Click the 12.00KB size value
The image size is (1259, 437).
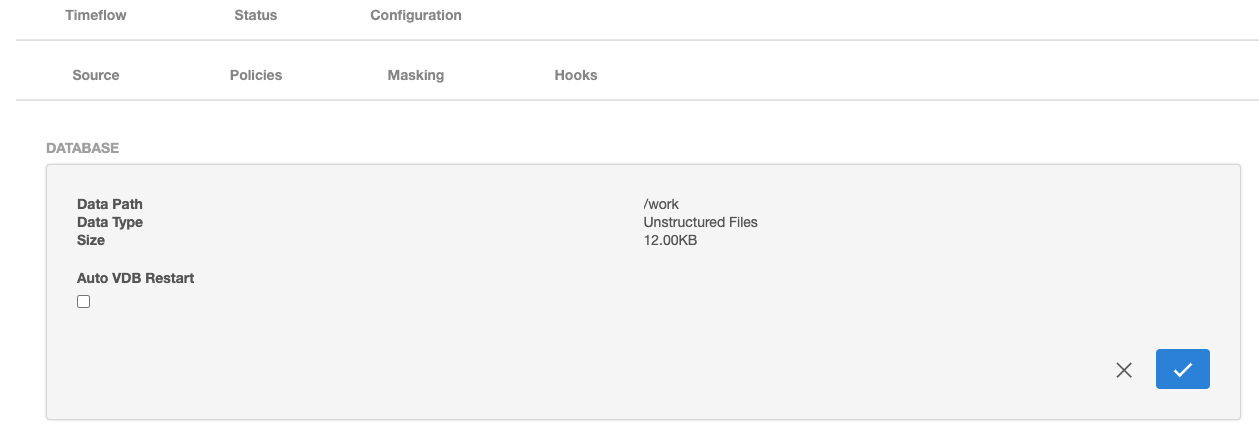tap(670, 240)
